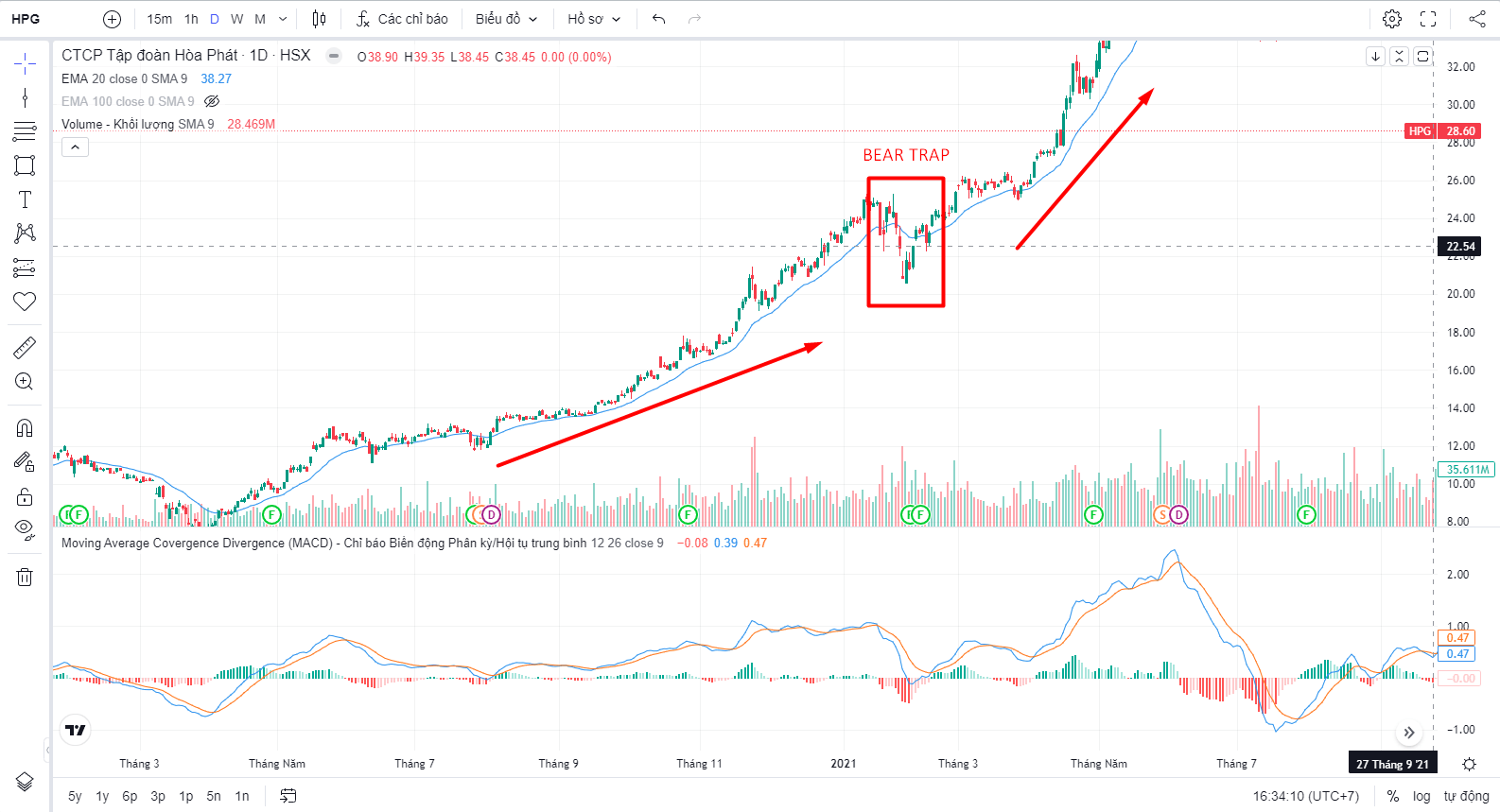This screenshot has width=1500, height=812.
Task: Open the status menu beside HSX
Action: tap(334, 56)
